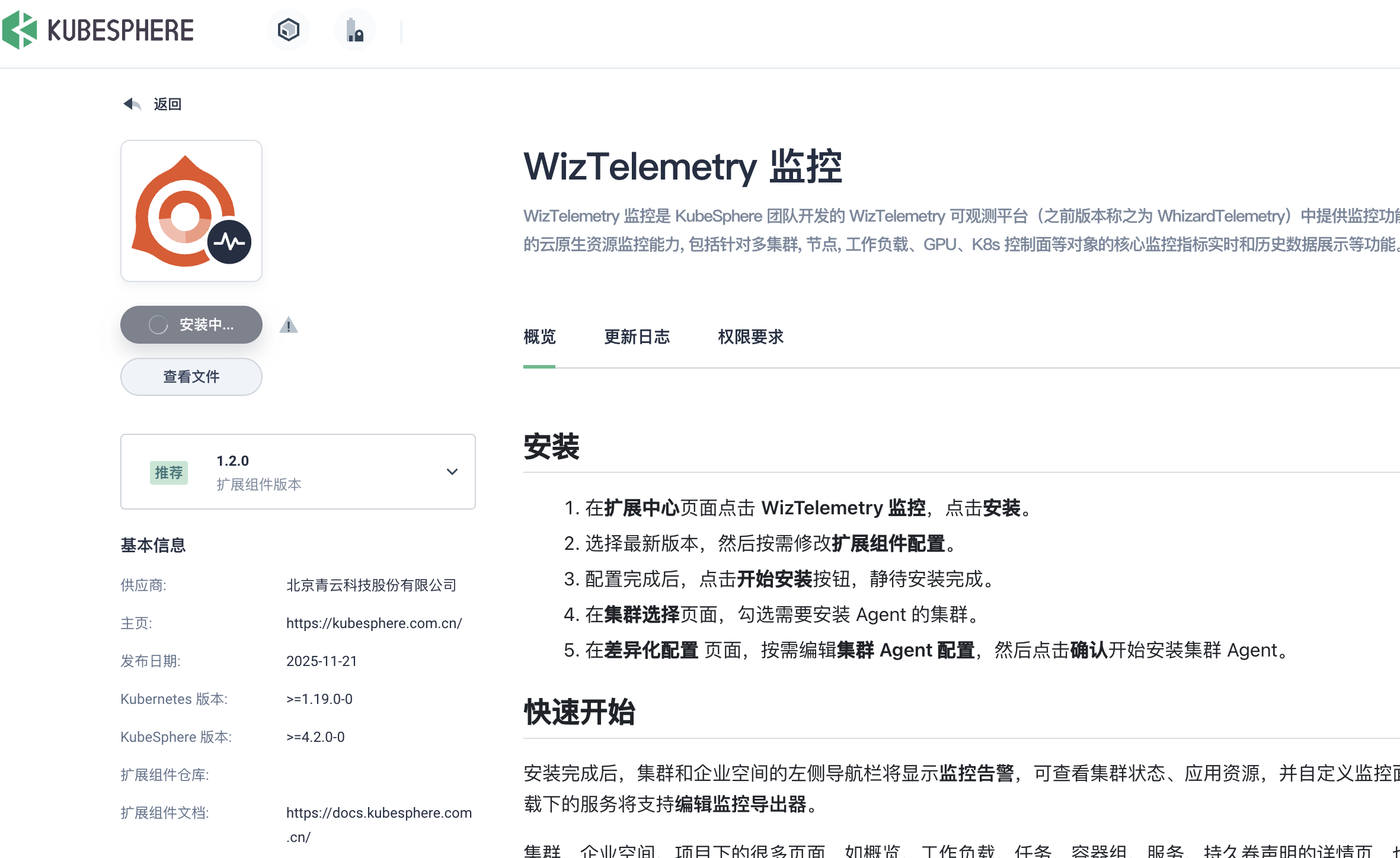Click the warning triangle icon beside installing
The image size is (1400, 858).
289,325
